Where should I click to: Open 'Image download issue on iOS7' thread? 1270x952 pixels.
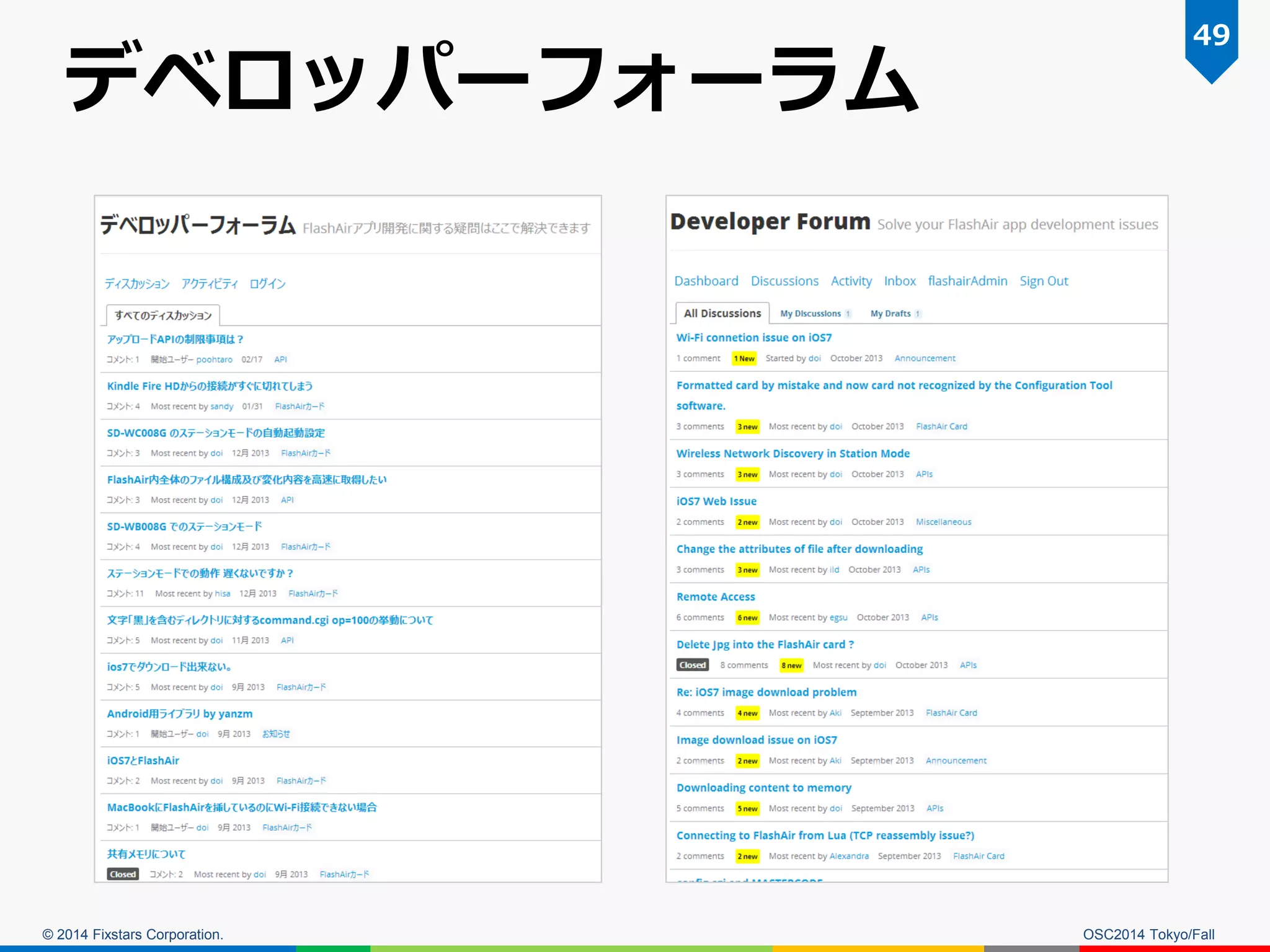[x=757, y=739]
